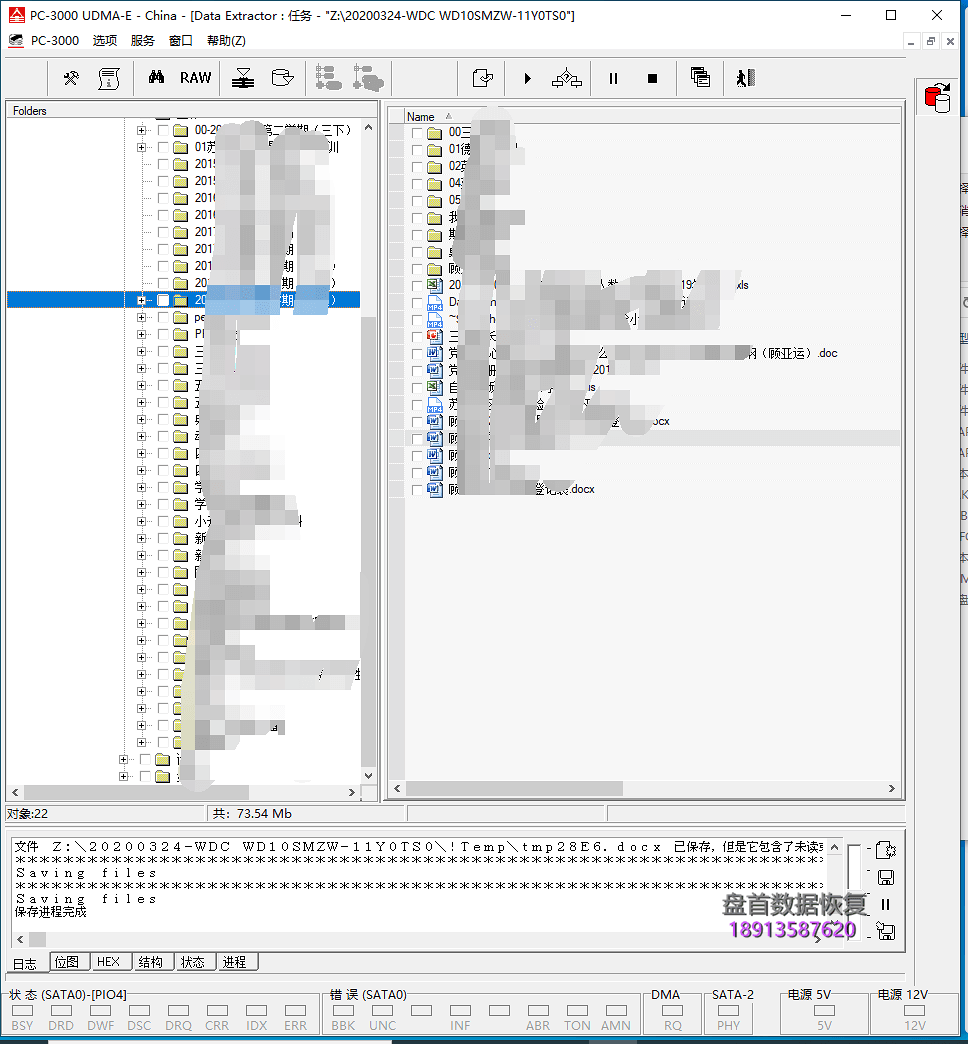
Task: Click the floppy-with-arrow log icon
Action: click(885, 931)
